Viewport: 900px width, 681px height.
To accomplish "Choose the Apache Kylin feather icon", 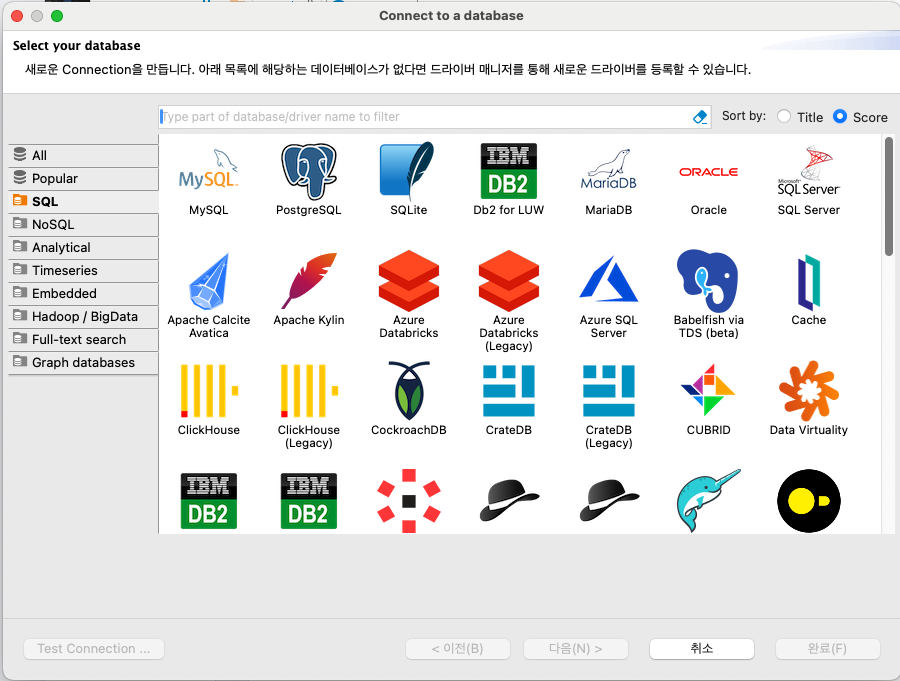I will click(309, 280).
